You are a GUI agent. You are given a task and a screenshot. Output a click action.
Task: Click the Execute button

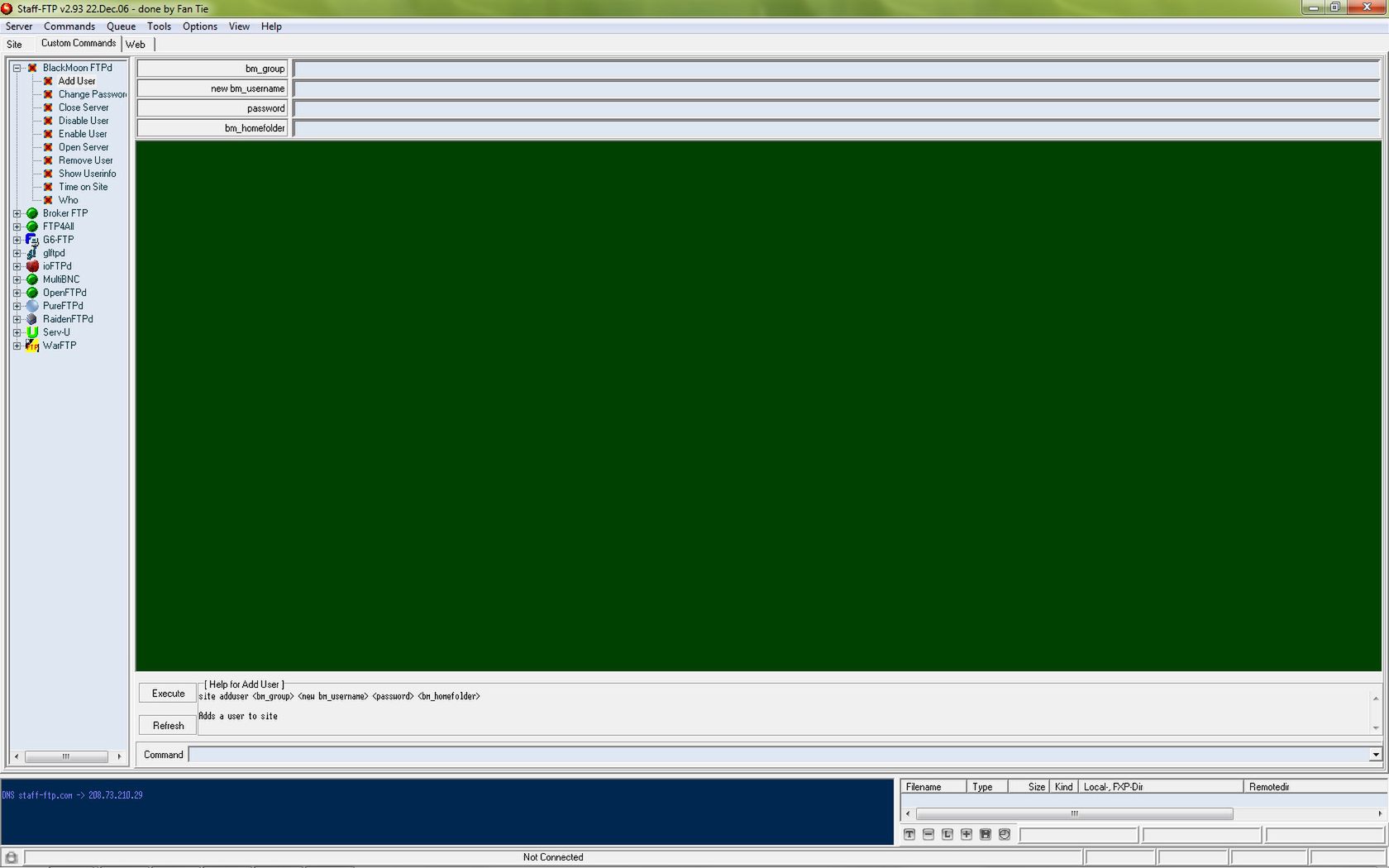click(168, 694)
